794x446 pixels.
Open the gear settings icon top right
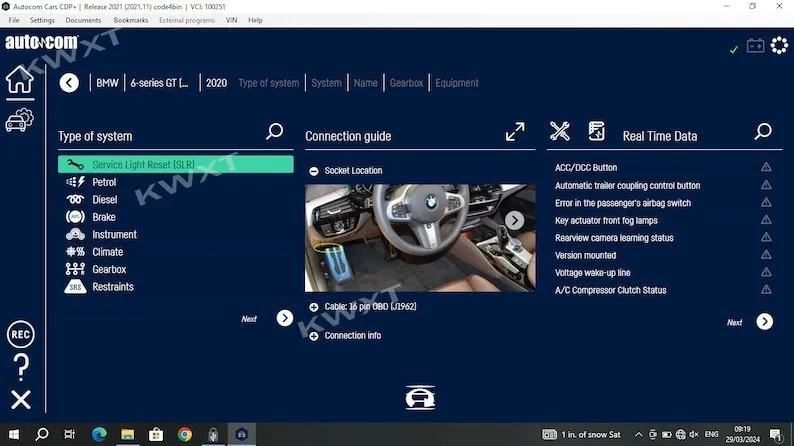point(779,46)
